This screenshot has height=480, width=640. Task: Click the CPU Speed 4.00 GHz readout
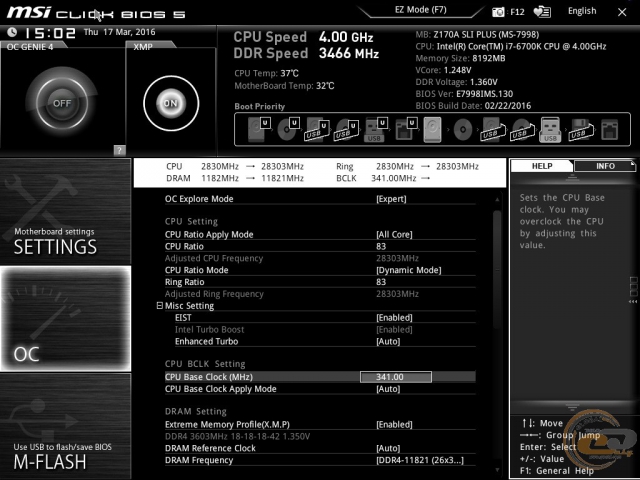click(303, 37)
